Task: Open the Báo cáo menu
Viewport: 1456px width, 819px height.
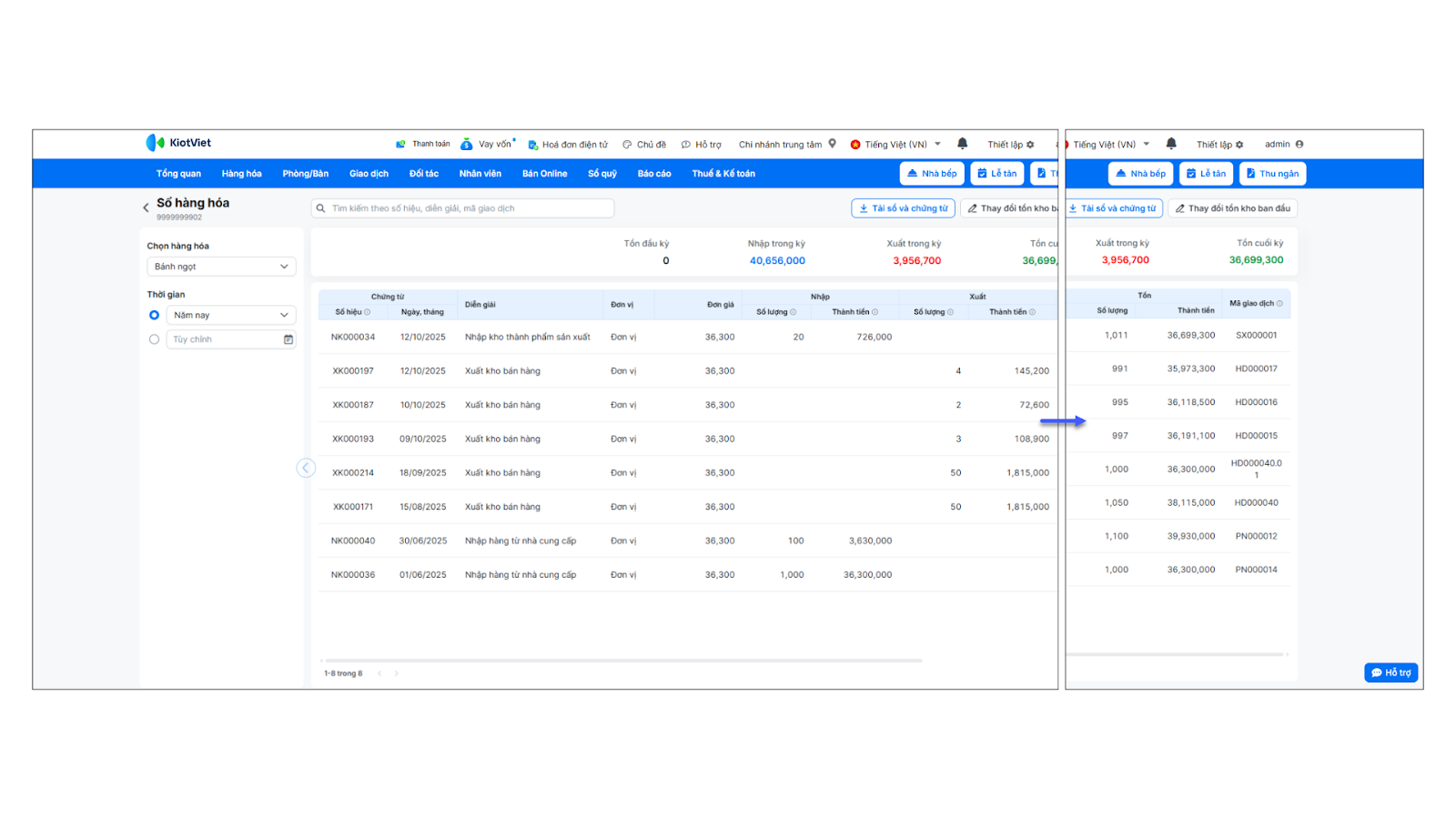Action: point(653,174)
